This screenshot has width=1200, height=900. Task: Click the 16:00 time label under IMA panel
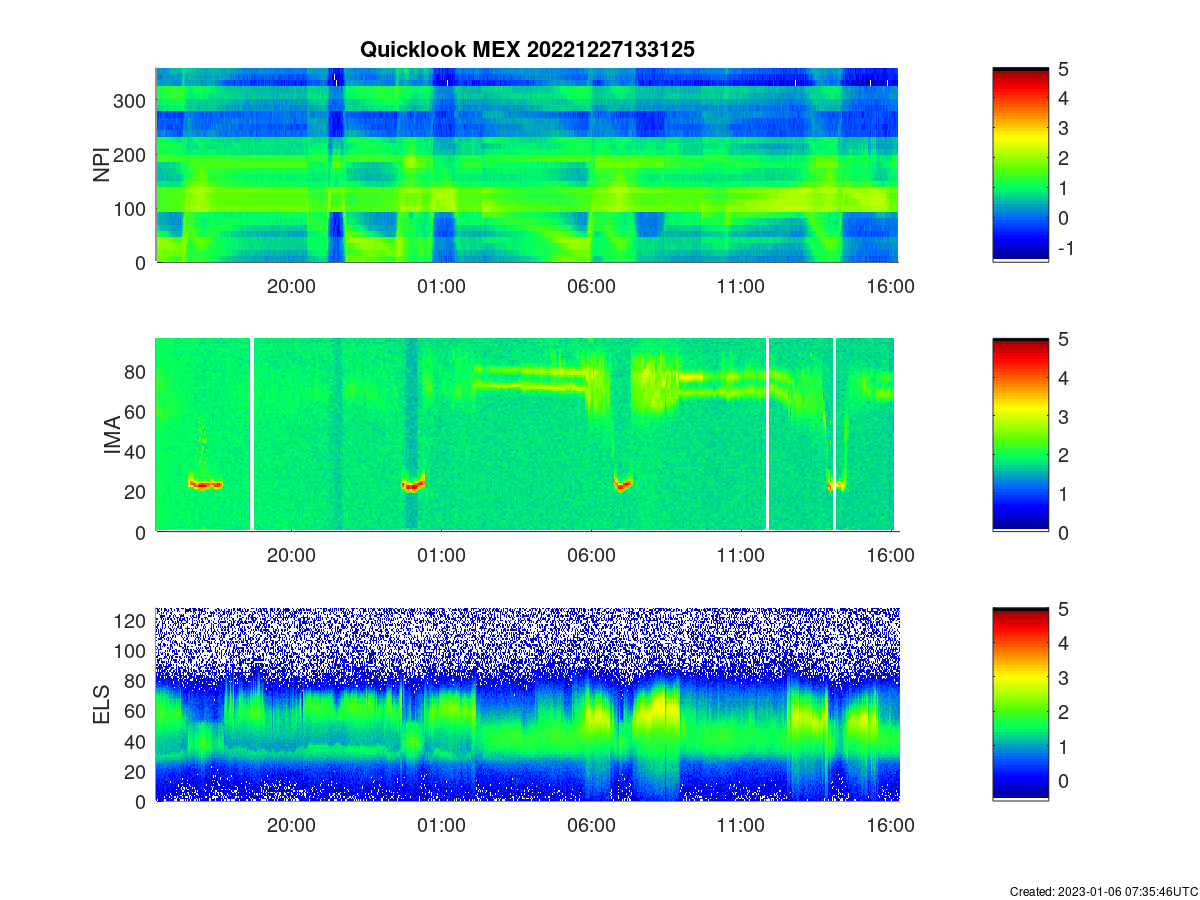[890, 556]
